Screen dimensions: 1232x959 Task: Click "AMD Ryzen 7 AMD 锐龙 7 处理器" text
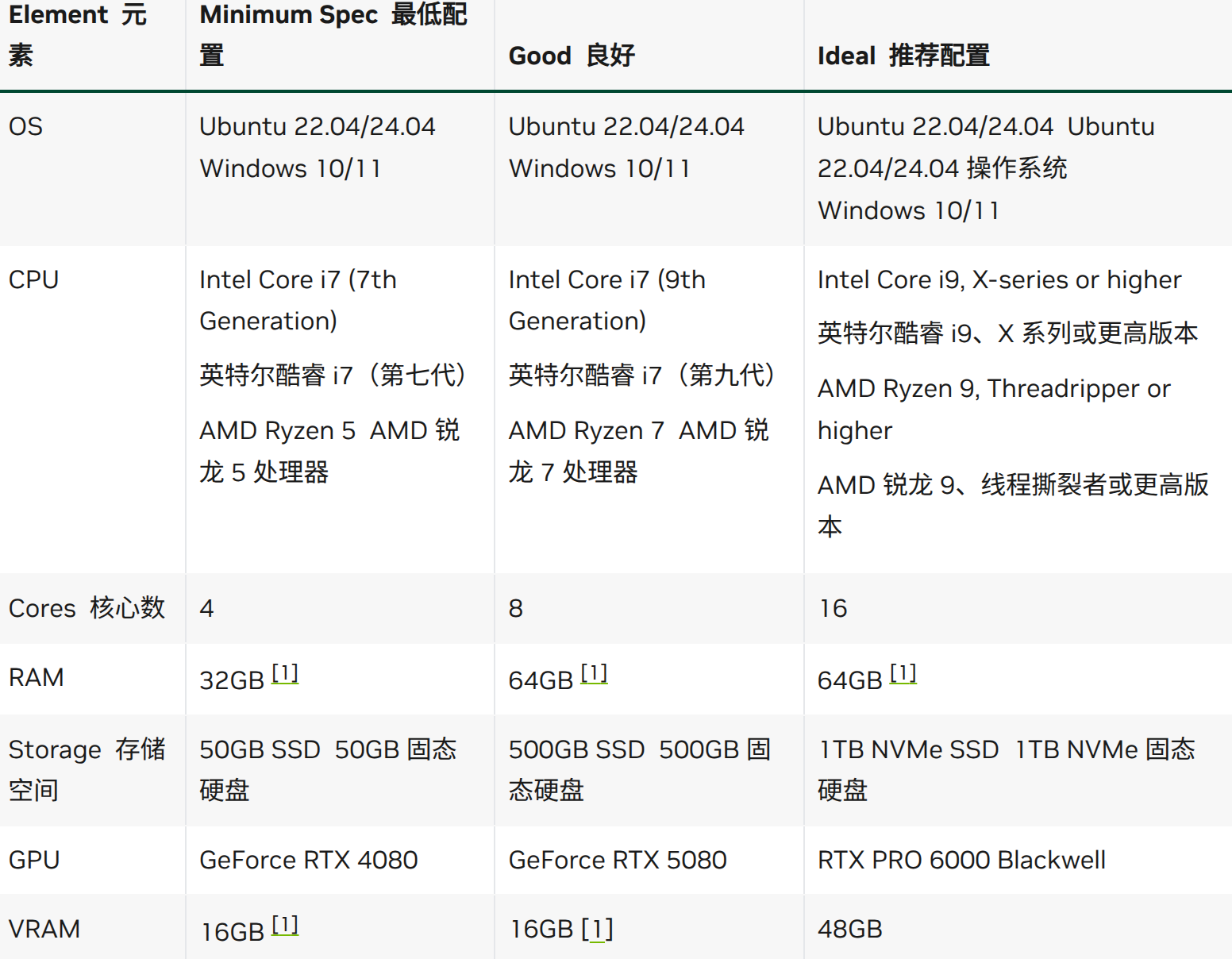click(638, 451)
